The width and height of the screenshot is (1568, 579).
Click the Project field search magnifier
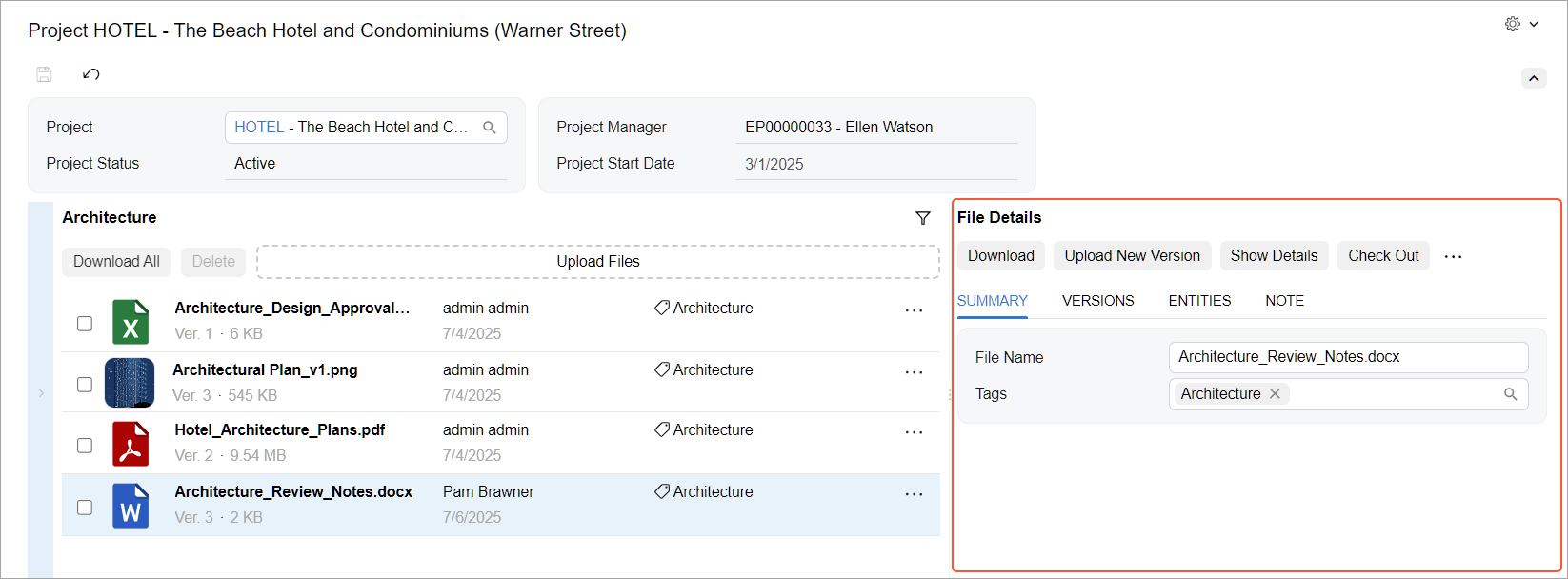[x=490, y=128]
